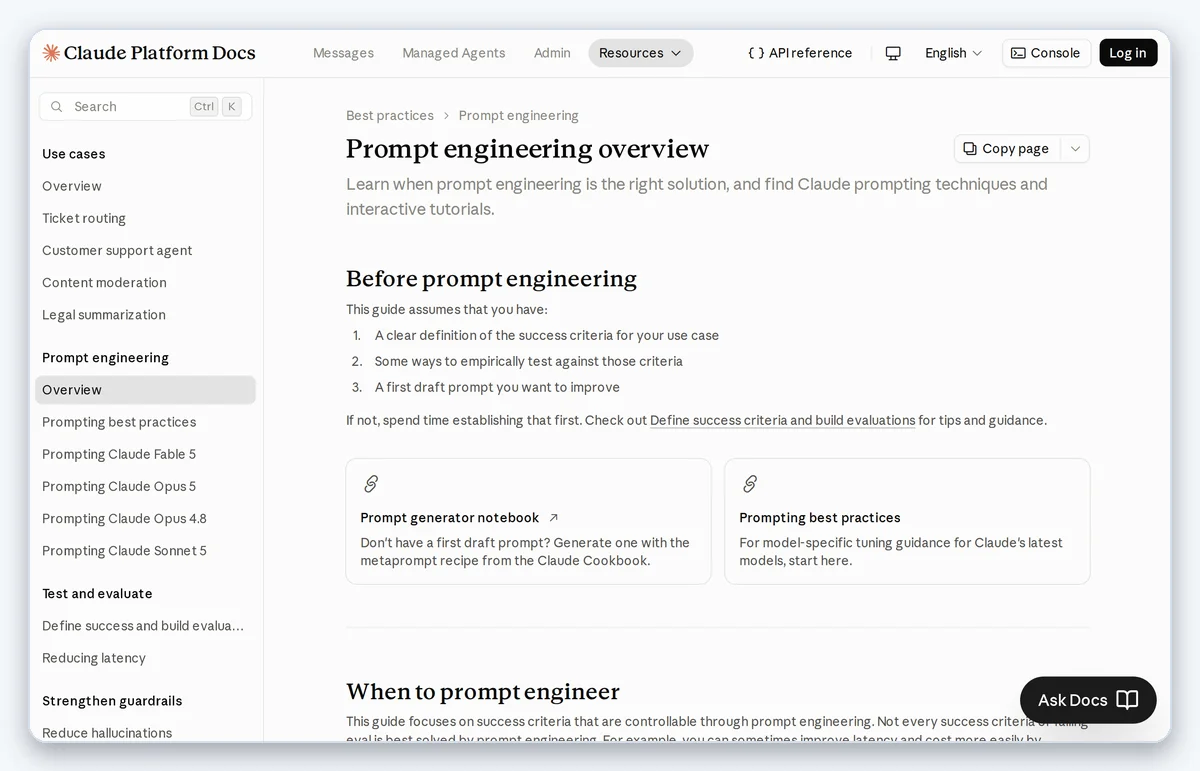1200x771 pixels.
Task: Click the search magnifier icon
Action: pyautogui.click(x=56, y=107)
